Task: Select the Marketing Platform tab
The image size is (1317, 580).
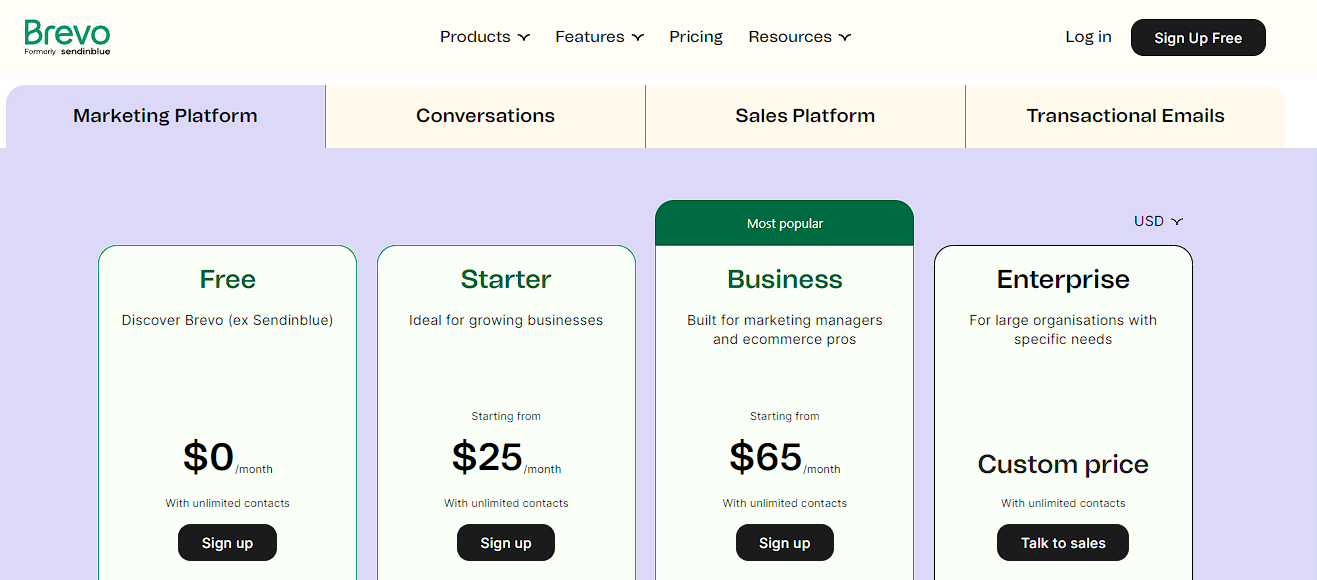Action: [x=165, y=116]
